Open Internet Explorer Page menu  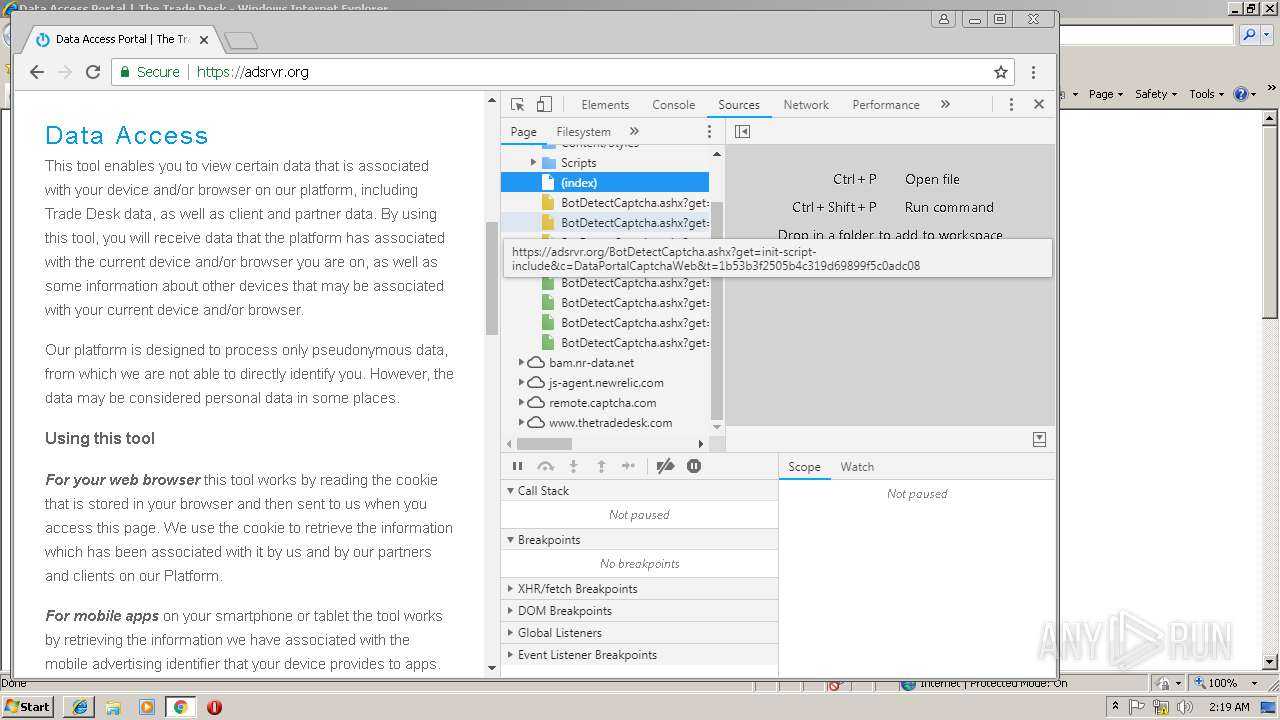click(x=1106, y=94)
